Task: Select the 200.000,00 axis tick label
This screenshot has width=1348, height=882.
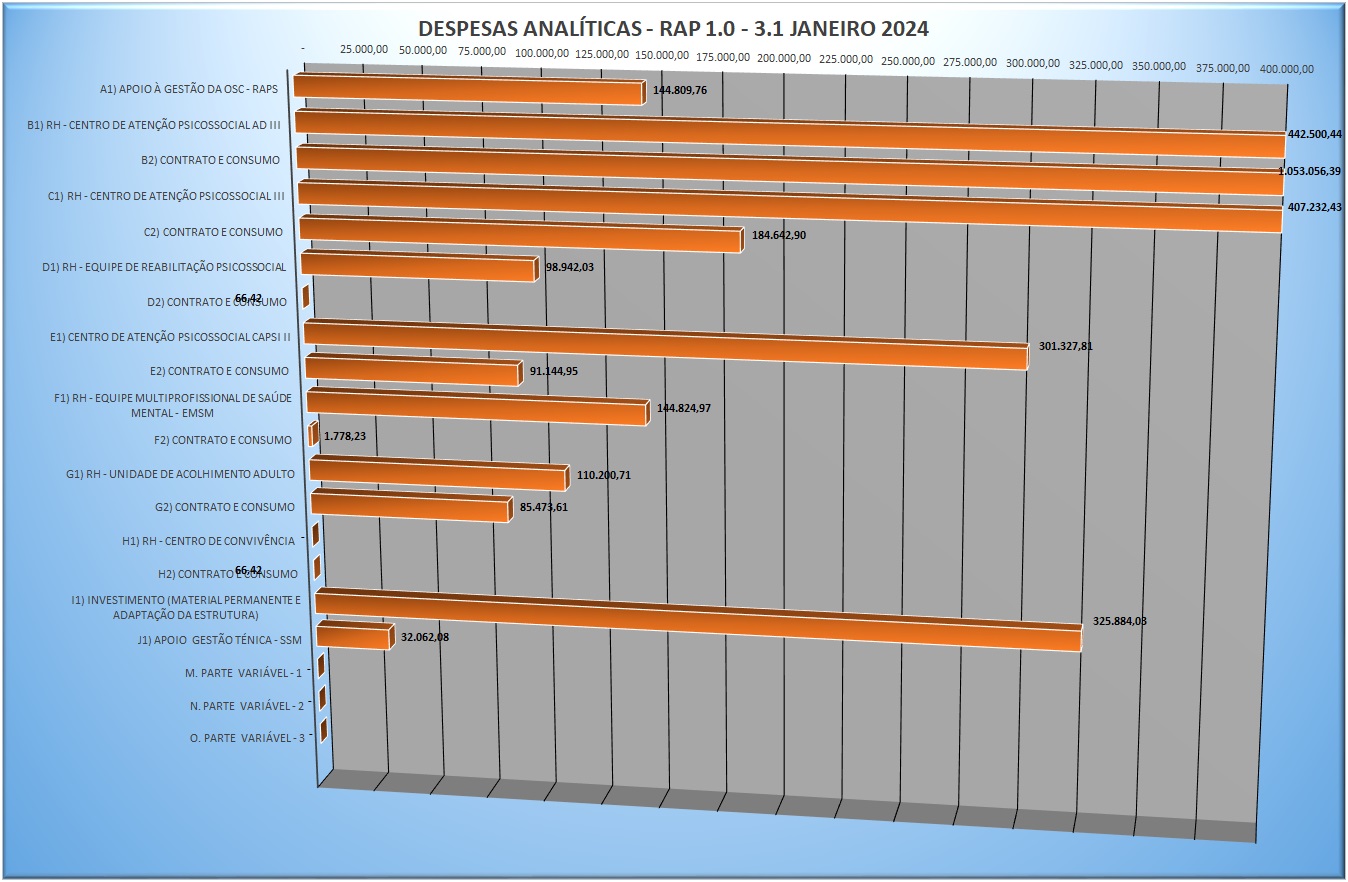Action: pyautogui.click(x=784, y=58)
